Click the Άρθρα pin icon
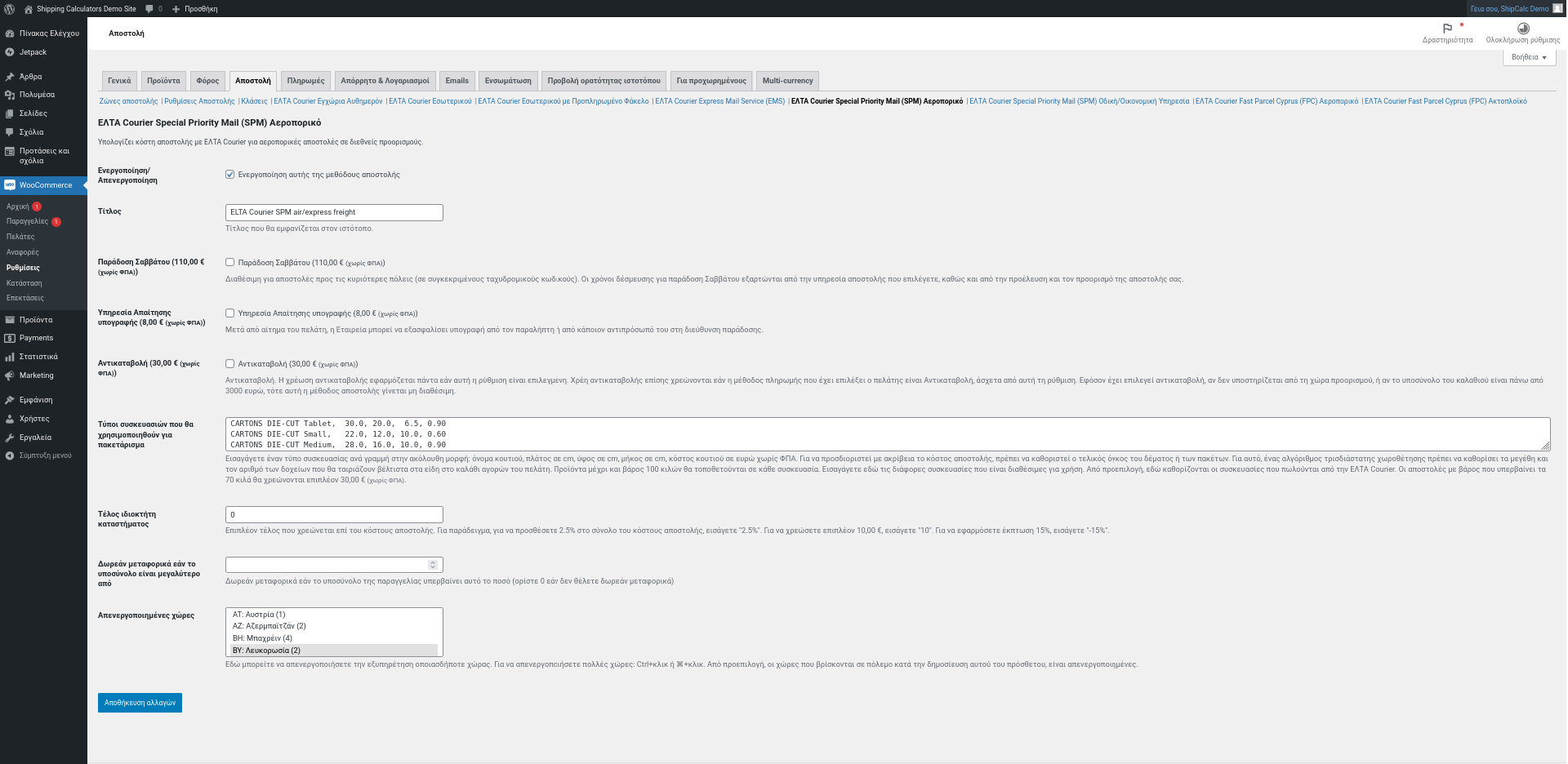1568x764 pixels. click(10, 77)
